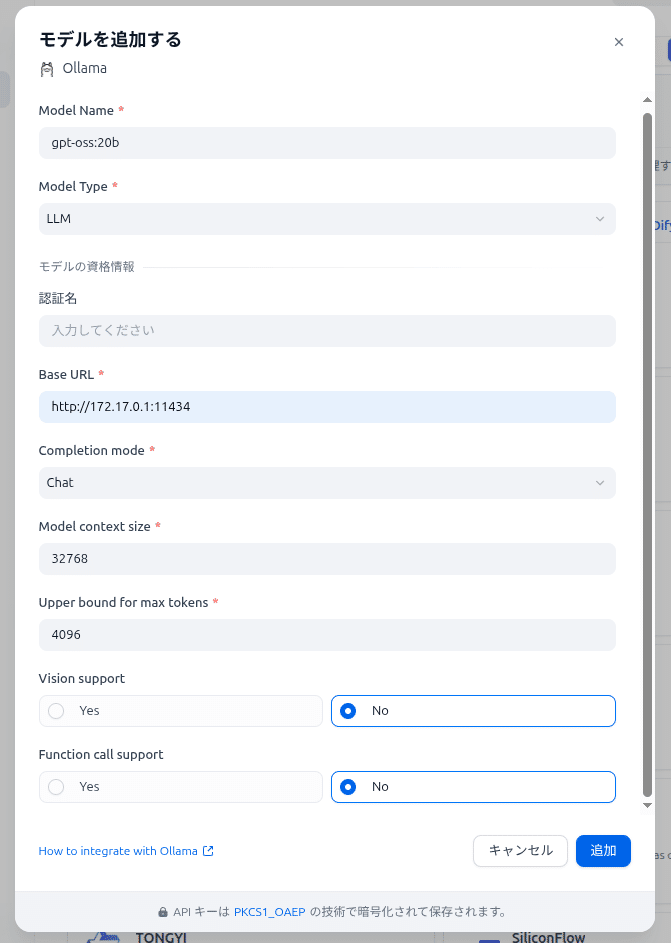Viewport: 671px width, 943px height.
Task: Click the external link icon beside Ollama guide
Action: point(208,851)
